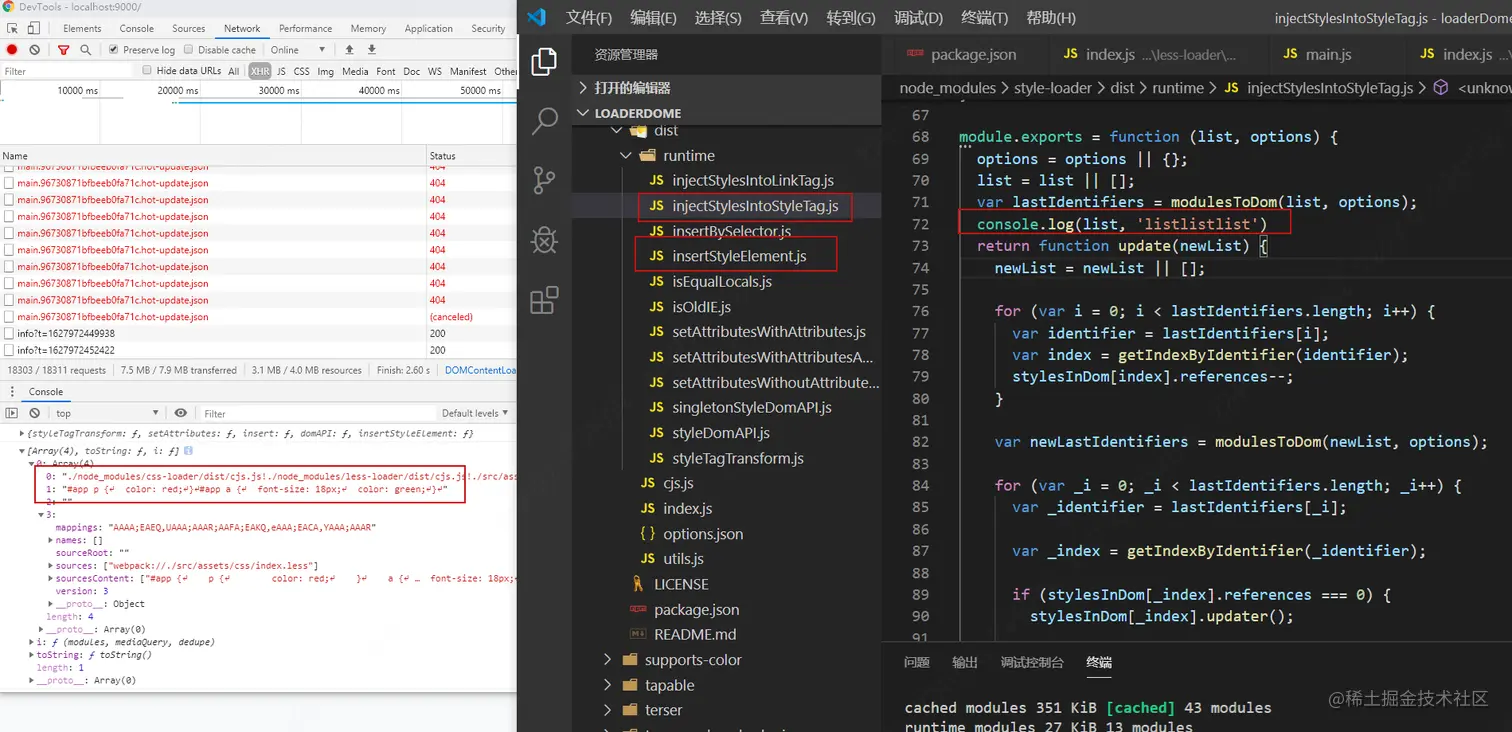Stop recording the network log

(12, 50)
